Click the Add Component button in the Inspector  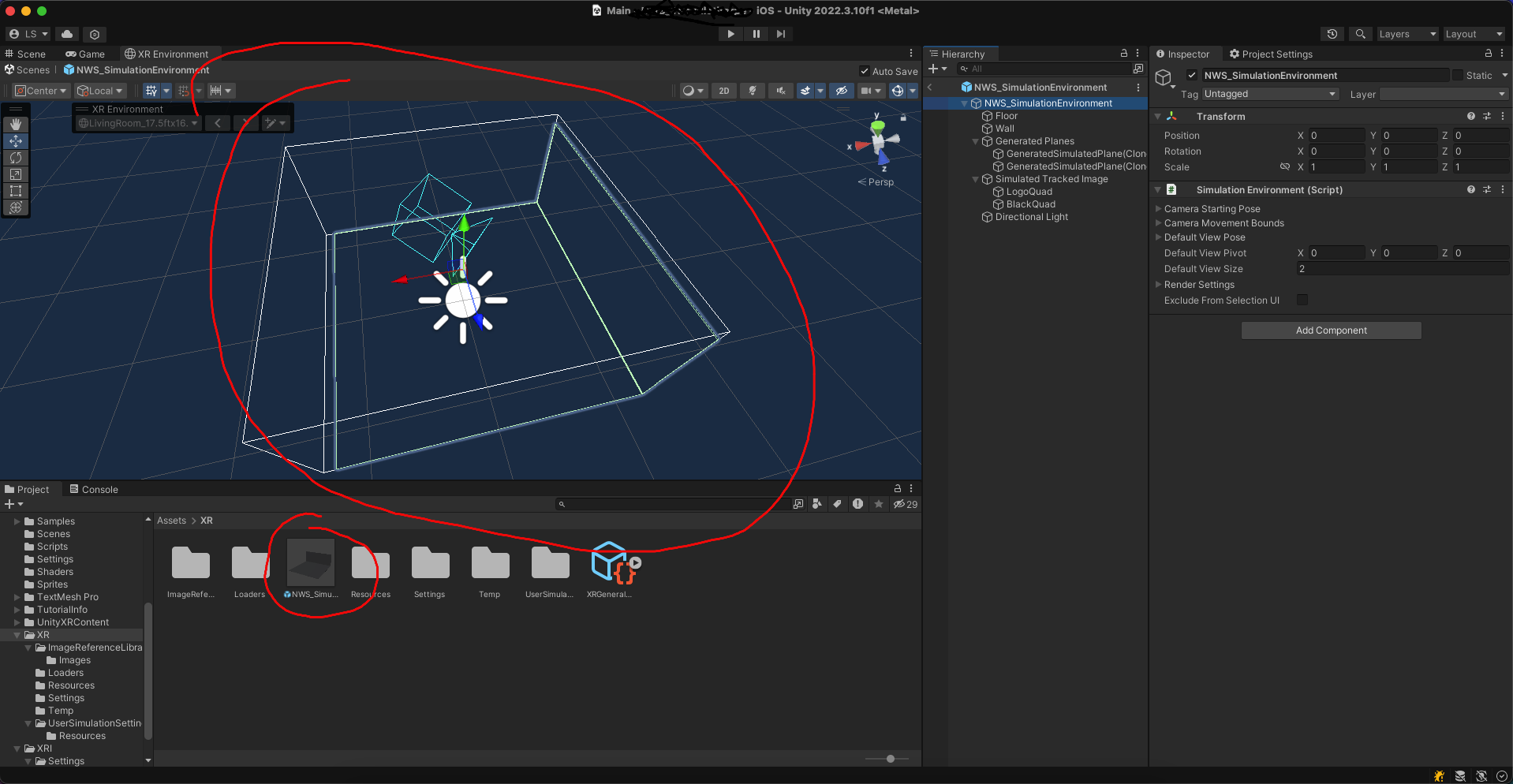click(x=1331, y=330)
